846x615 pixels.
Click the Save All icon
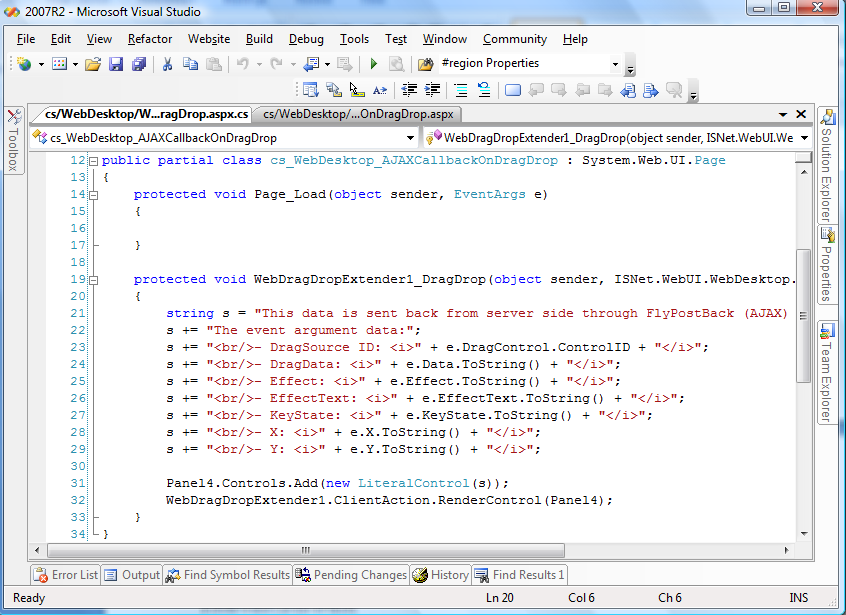(x=139, y=64)
